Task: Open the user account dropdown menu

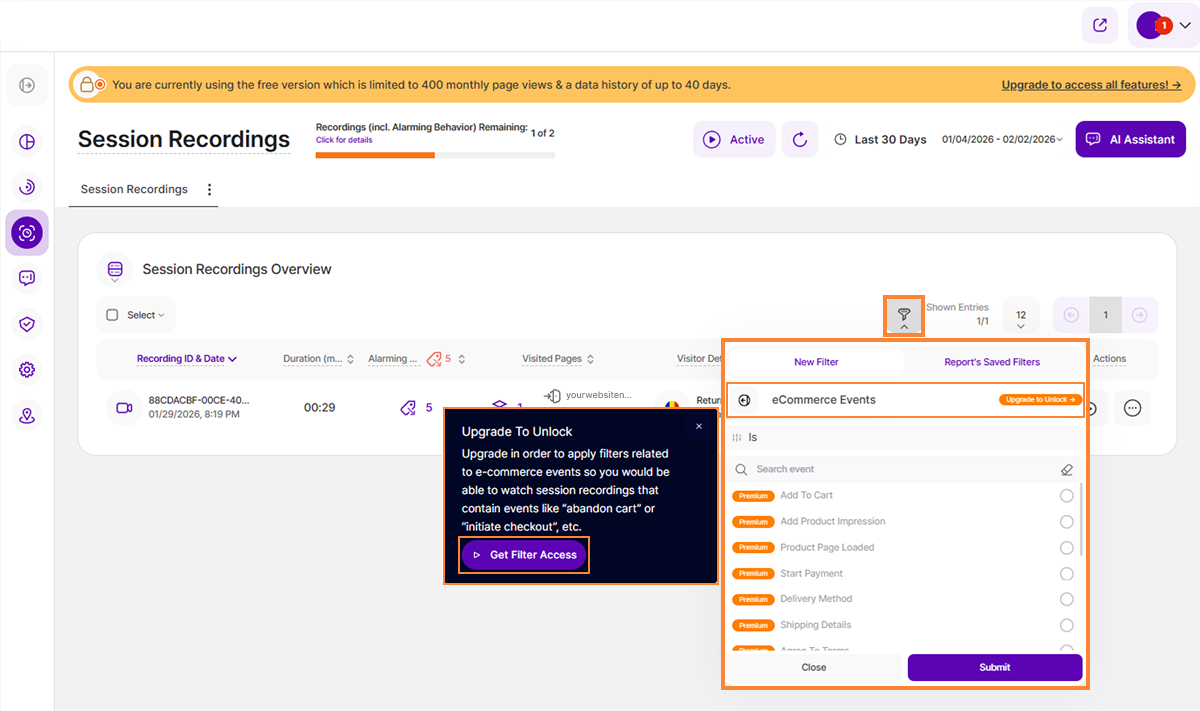Action: 1163,26
